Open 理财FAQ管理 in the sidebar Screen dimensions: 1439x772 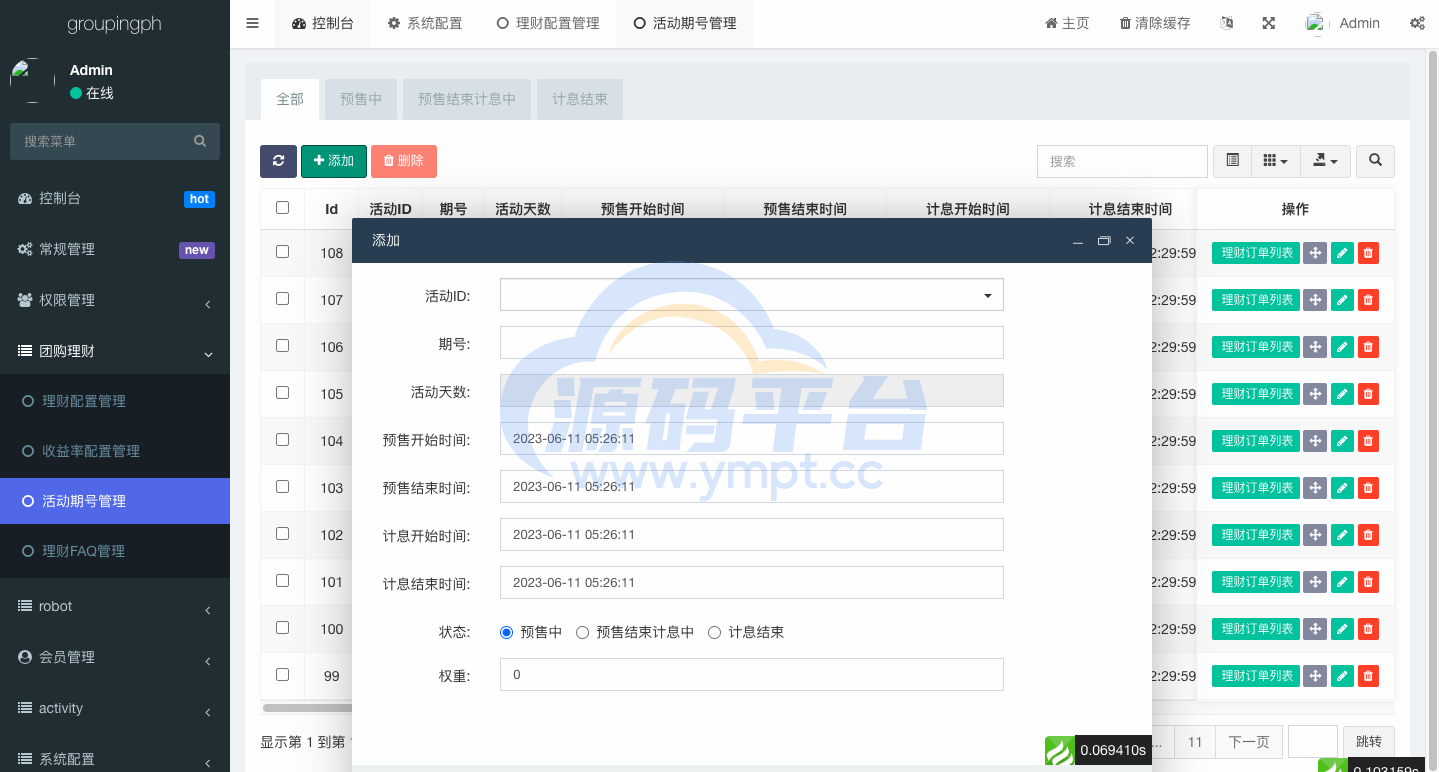pos(115,551)
